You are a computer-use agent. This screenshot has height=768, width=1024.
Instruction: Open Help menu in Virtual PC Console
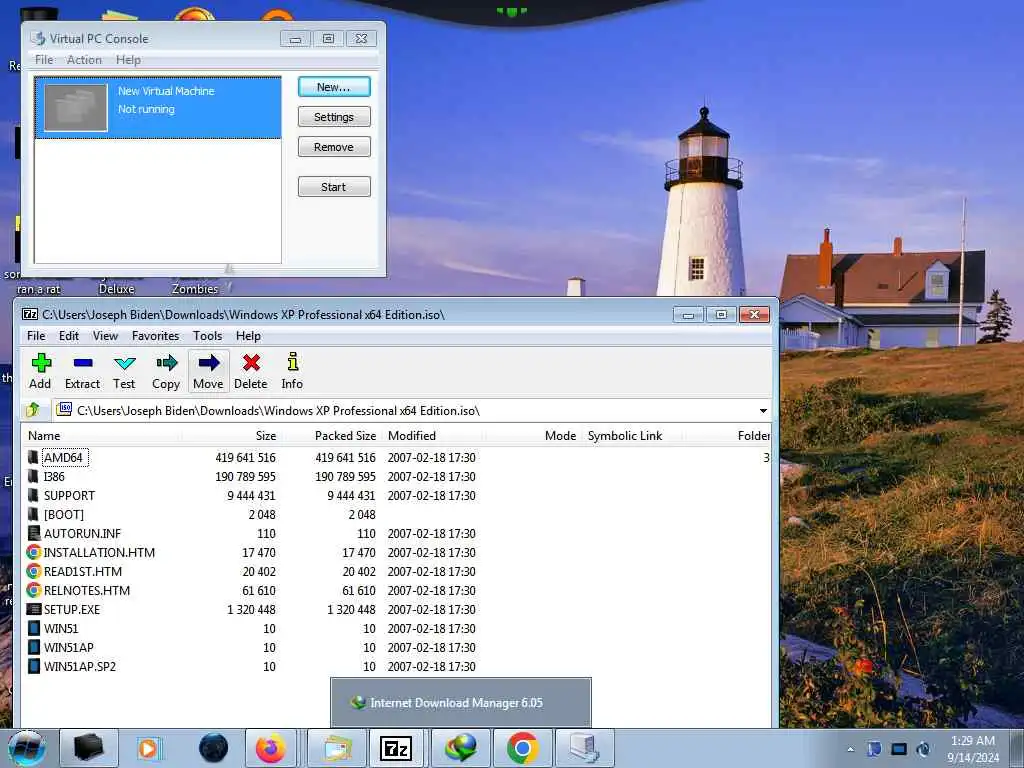point(128,59)
